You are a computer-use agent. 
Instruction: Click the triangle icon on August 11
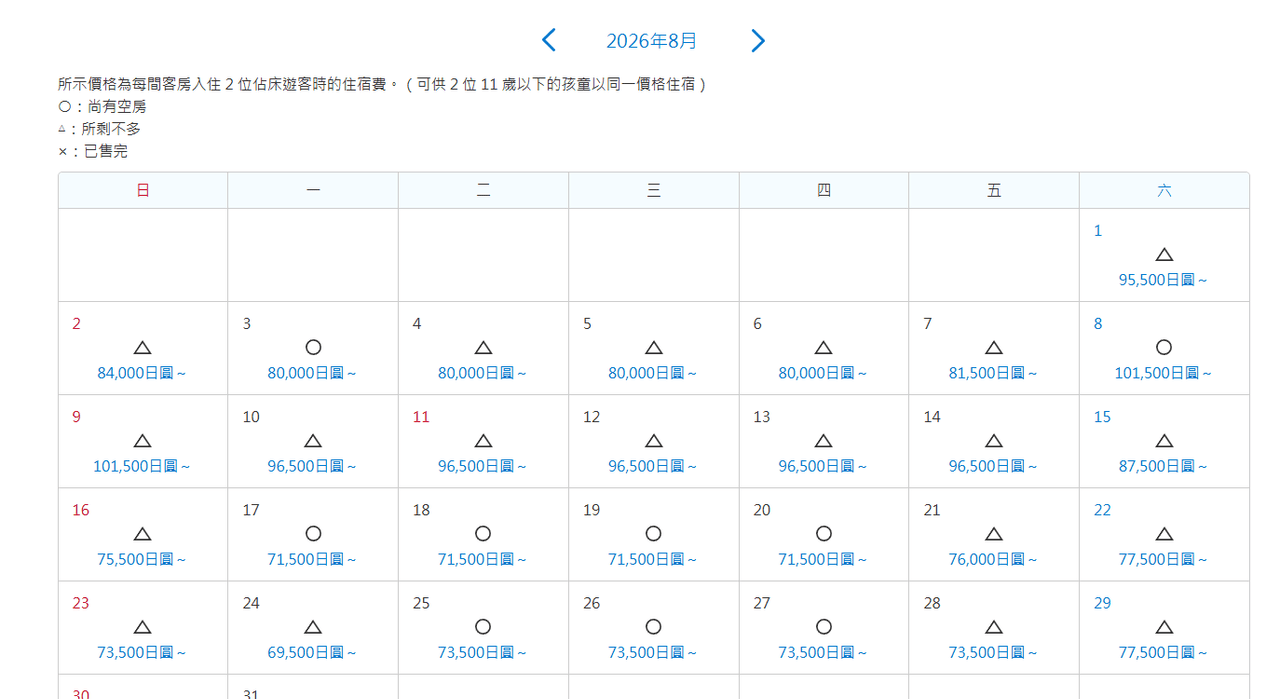(x=483, y=441)
